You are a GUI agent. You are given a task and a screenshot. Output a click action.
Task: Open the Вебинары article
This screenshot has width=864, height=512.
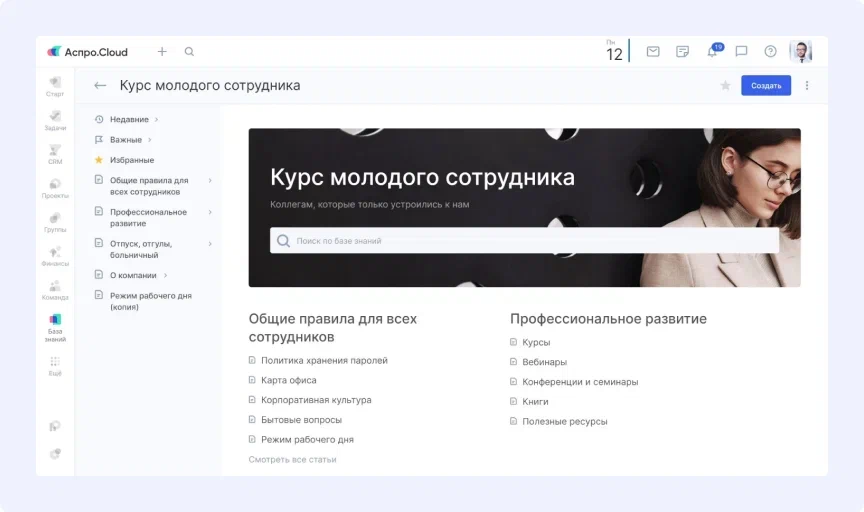[544, 362]
